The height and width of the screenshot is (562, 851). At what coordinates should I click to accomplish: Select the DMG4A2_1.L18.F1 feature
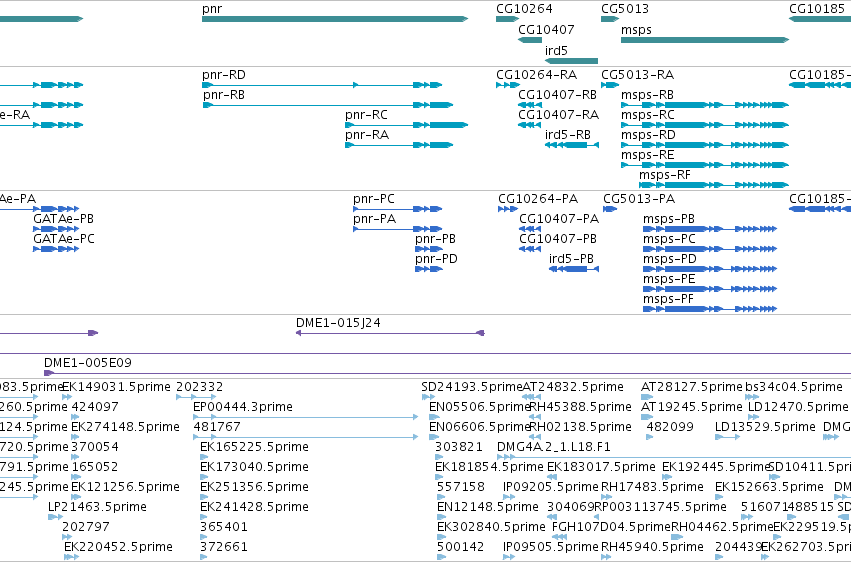click(674, 457)
